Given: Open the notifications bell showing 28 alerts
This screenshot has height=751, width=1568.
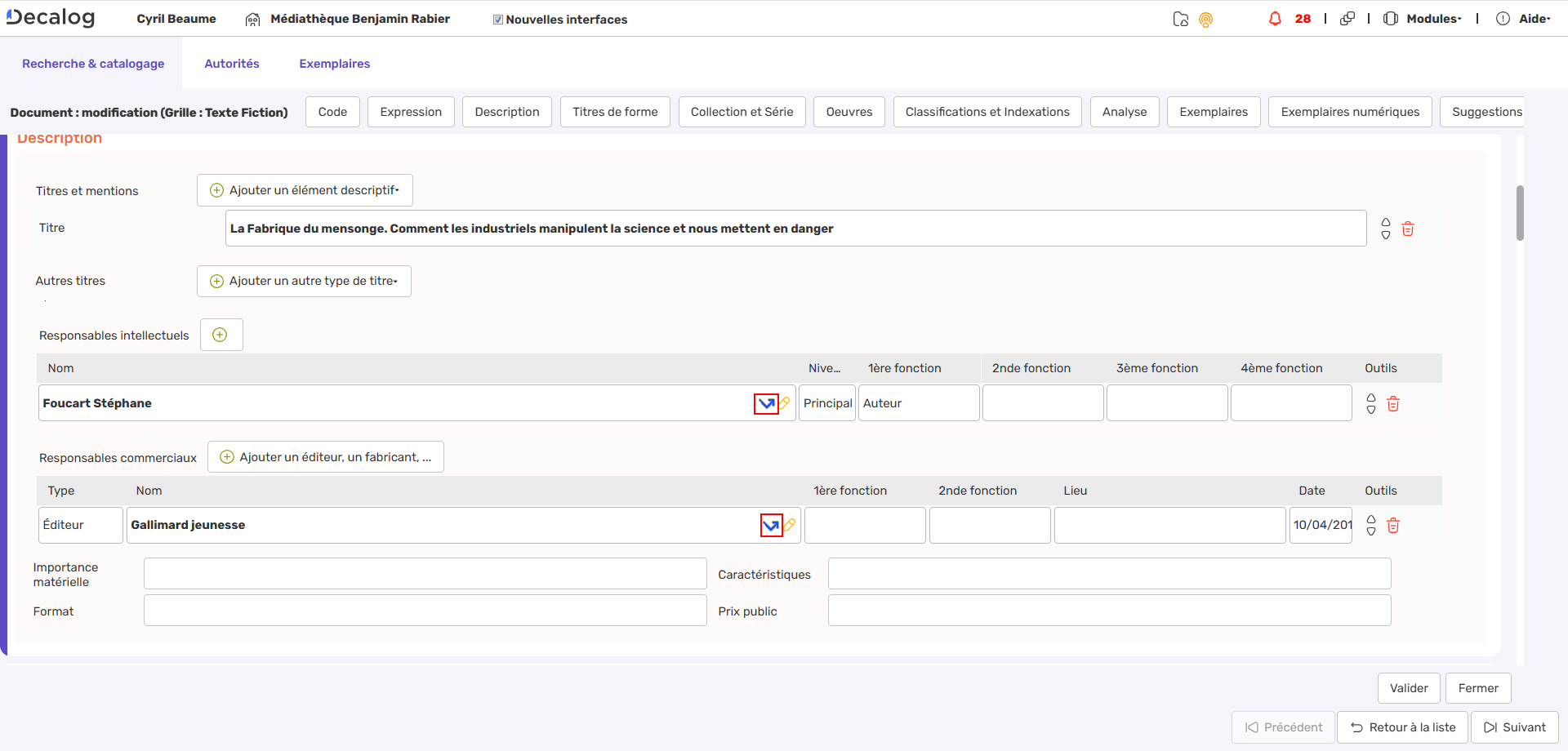Looking at the screenshot, I should 1276,18.
